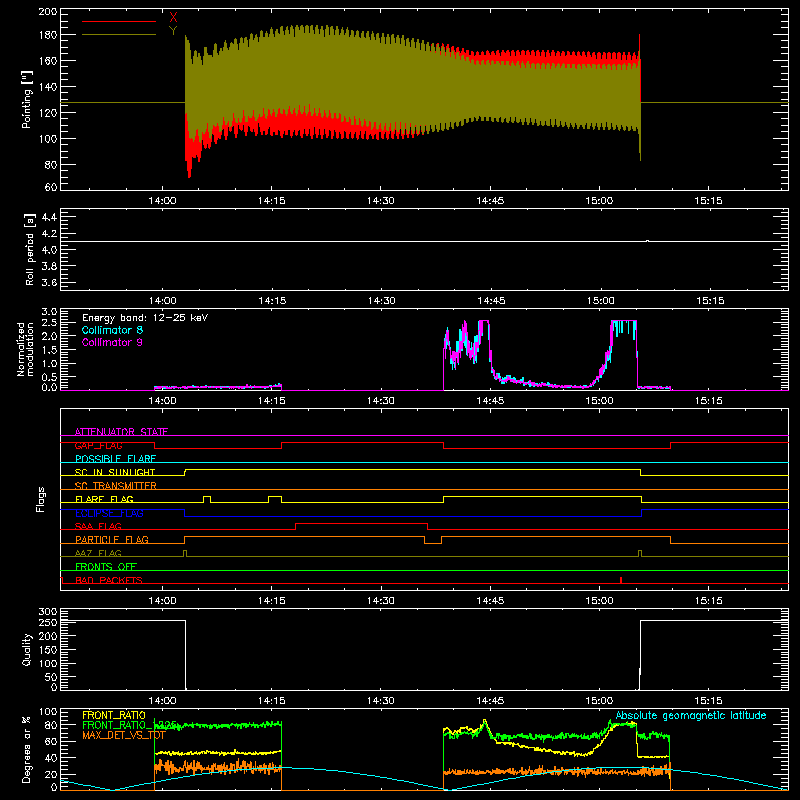Click the GAP_FLAG label

pyautogui.click(x=98, y=445)
